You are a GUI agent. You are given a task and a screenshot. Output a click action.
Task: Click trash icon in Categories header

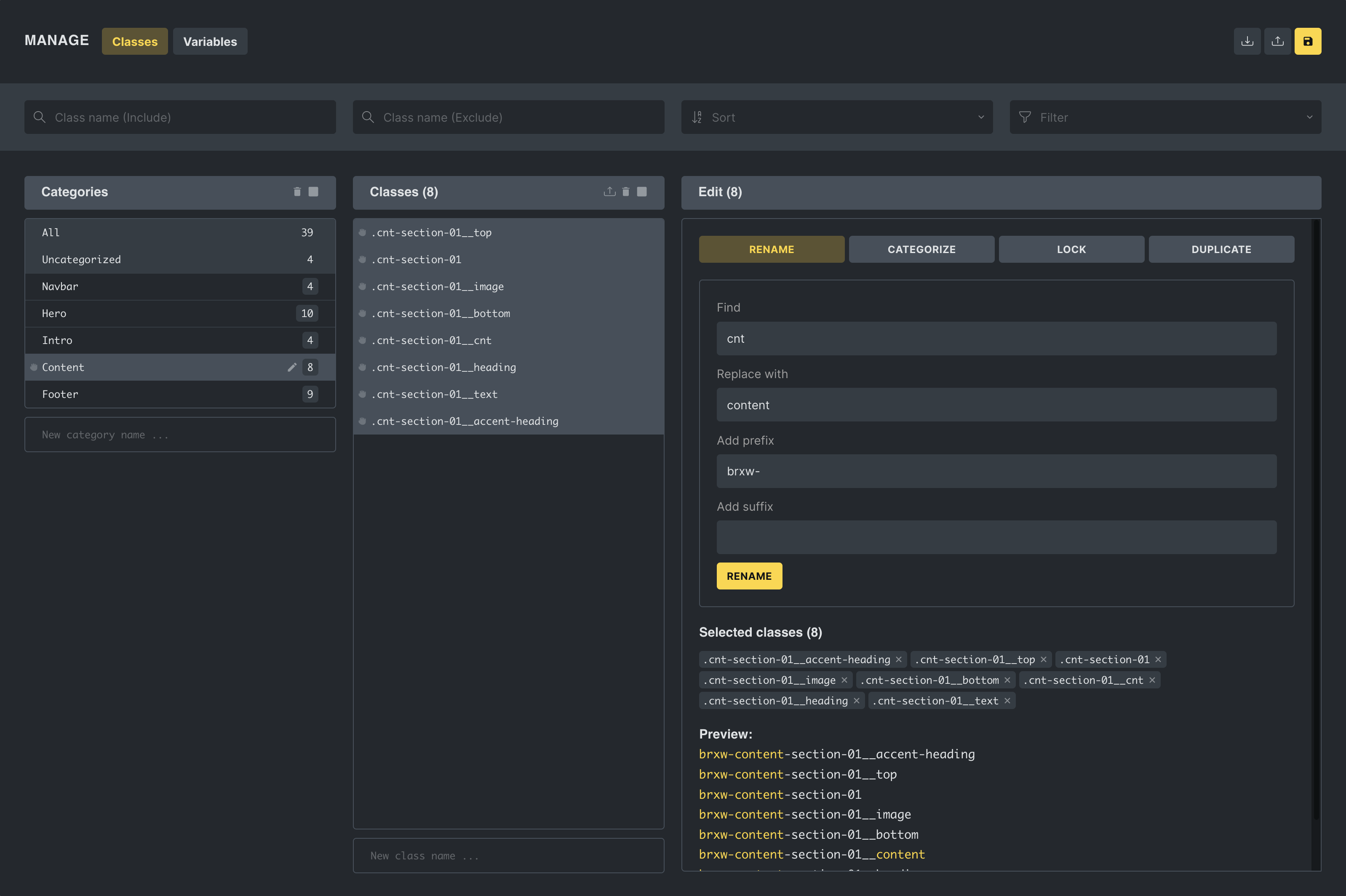pyautogui.click(x=297, y=192)
